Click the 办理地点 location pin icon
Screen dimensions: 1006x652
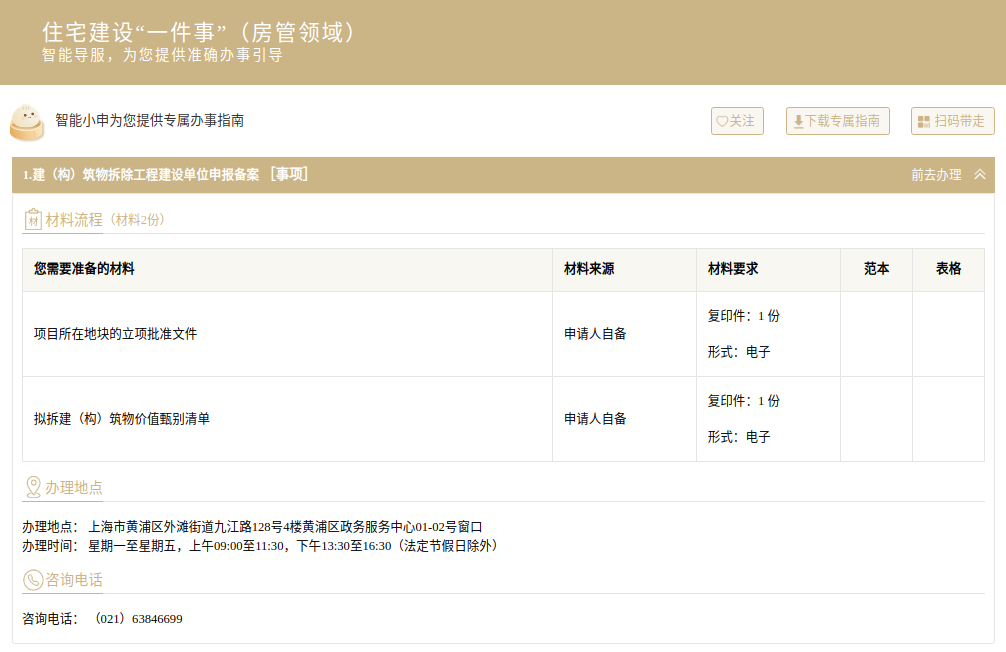tap(33, 487)
